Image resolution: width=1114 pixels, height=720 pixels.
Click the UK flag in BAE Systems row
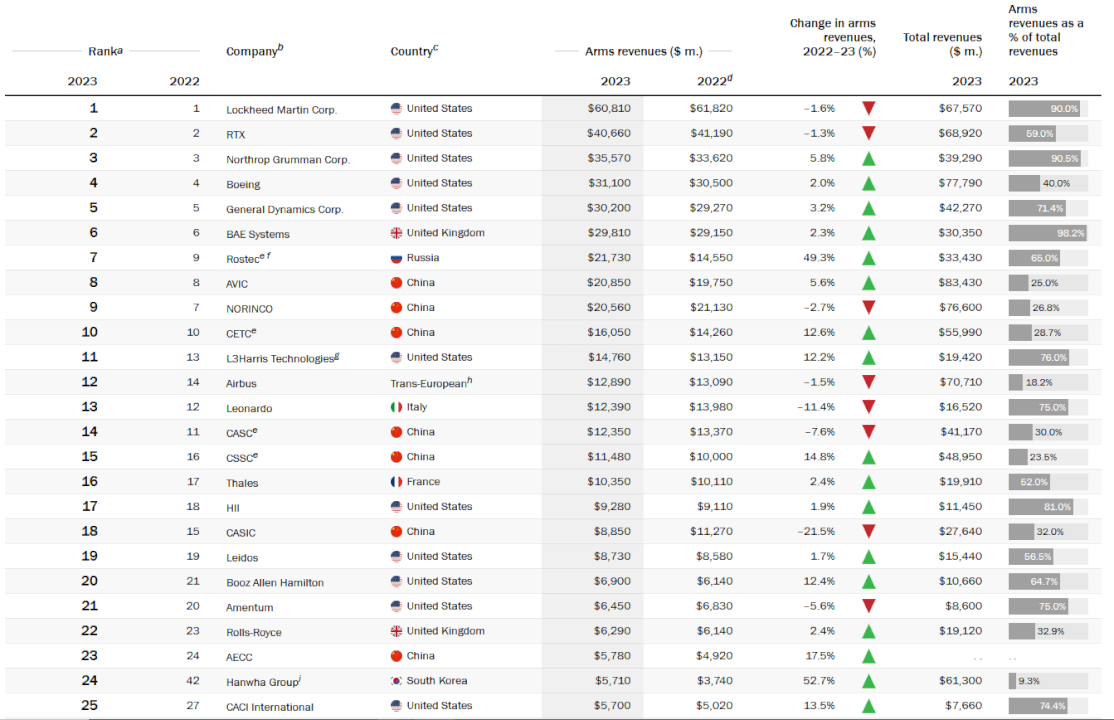tap(396, 233)
